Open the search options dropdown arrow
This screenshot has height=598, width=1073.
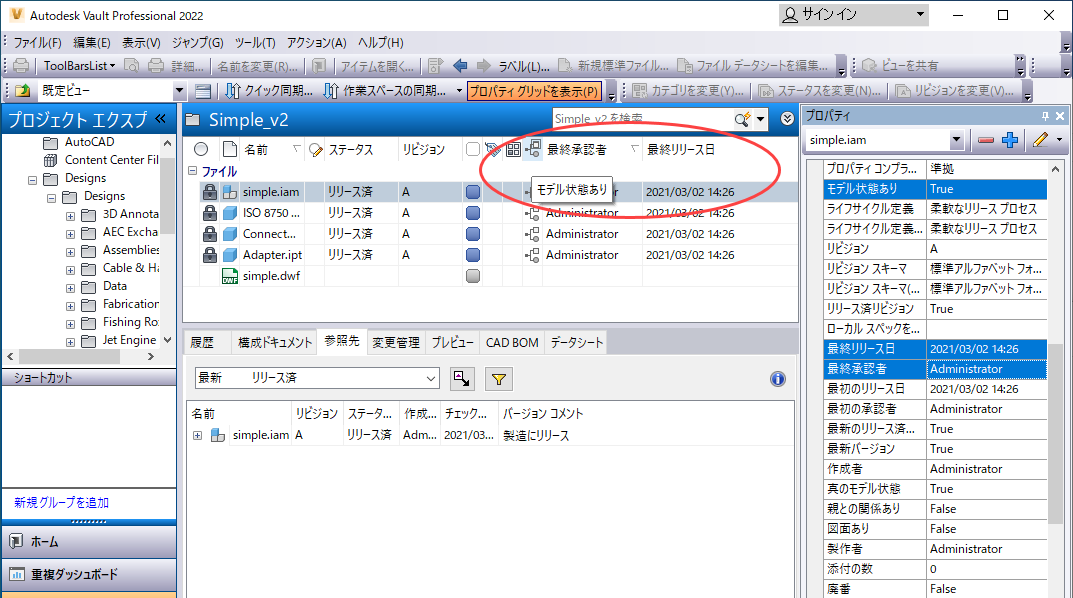760,120
